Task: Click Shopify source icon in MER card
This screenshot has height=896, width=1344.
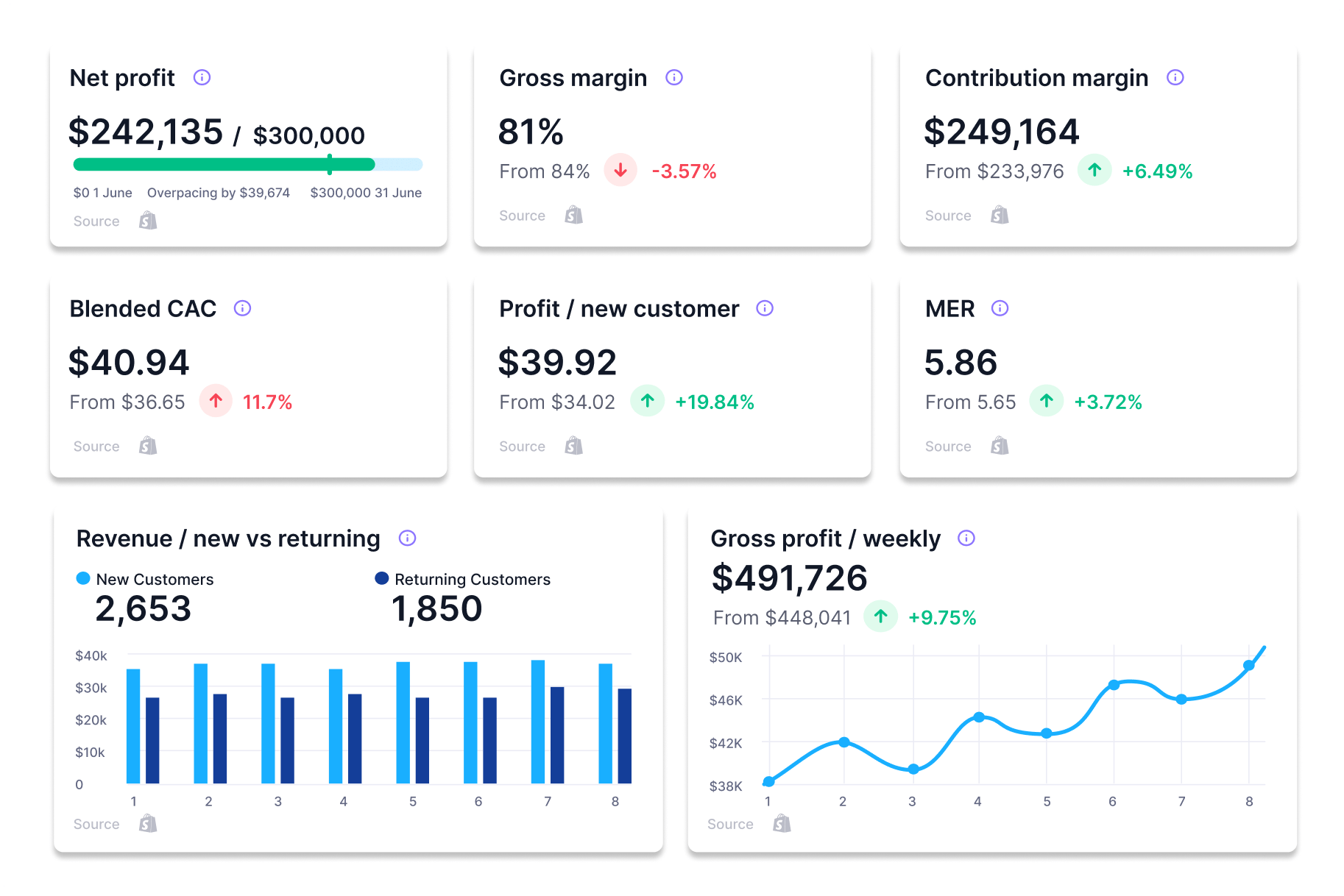Action: coord(1000,446)
